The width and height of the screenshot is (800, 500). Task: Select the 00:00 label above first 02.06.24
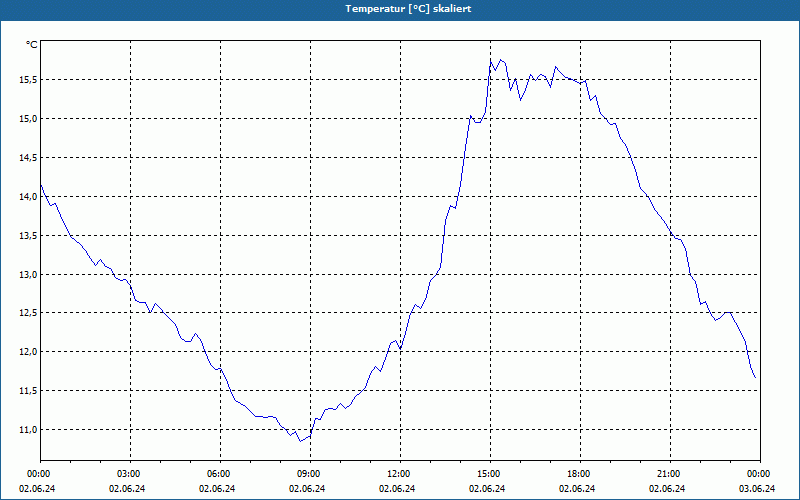click(x=41, y=474)
